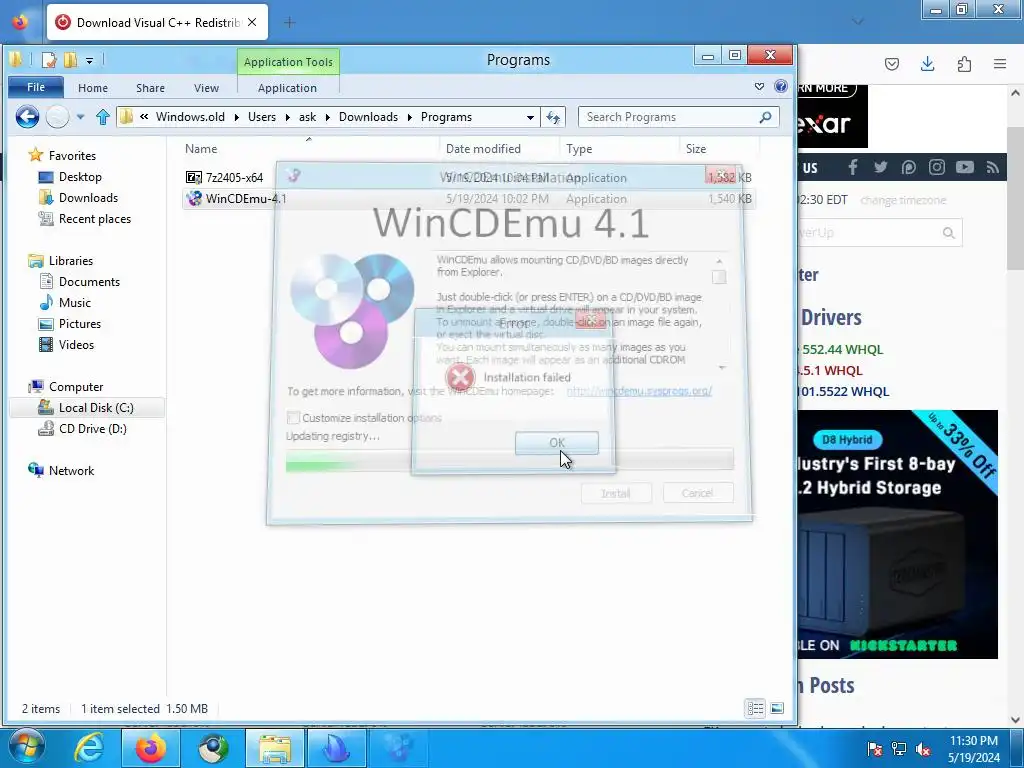
Task: Open the site's Facebook icon
Action: (x=853, y=167)
